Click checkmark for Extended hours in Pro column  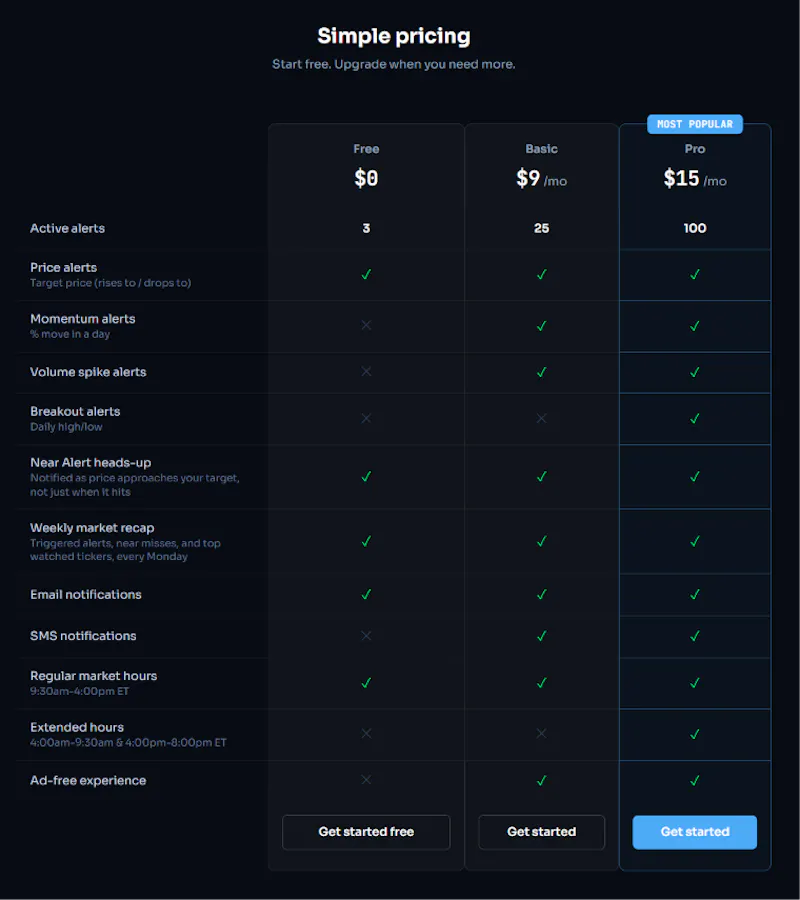694,734
